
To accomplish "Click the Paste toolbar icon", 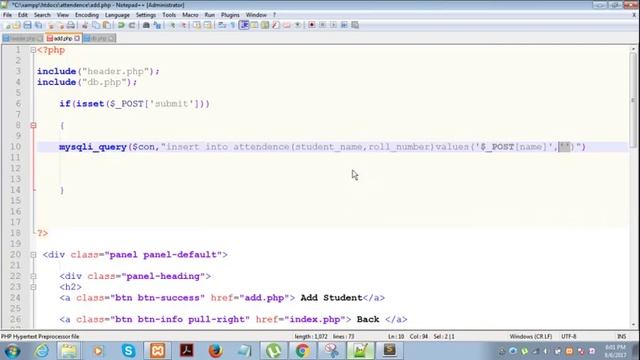I will tap(107, 25).
